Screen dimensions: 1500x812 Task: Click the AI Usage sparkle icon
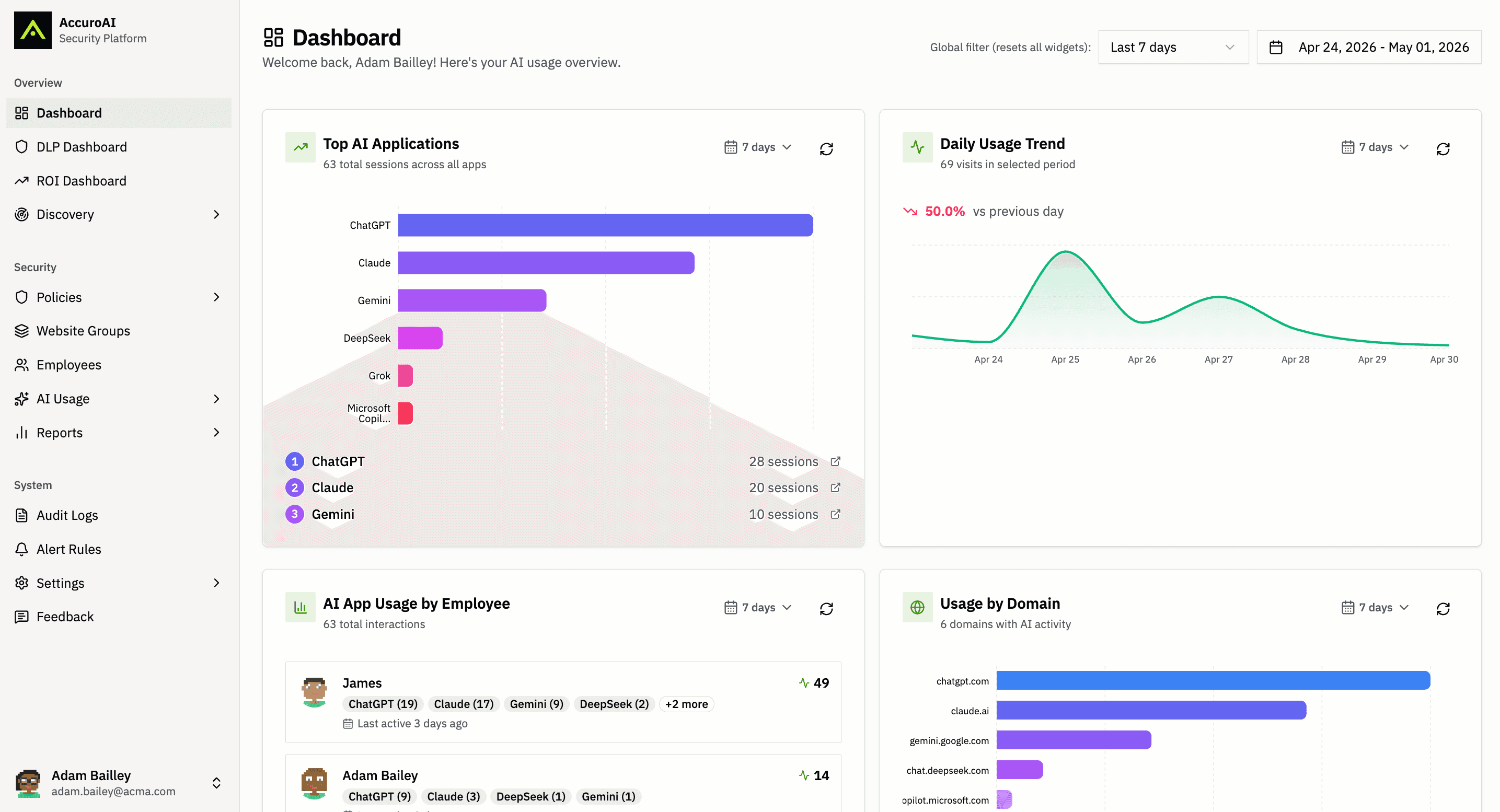pos(21,399)
